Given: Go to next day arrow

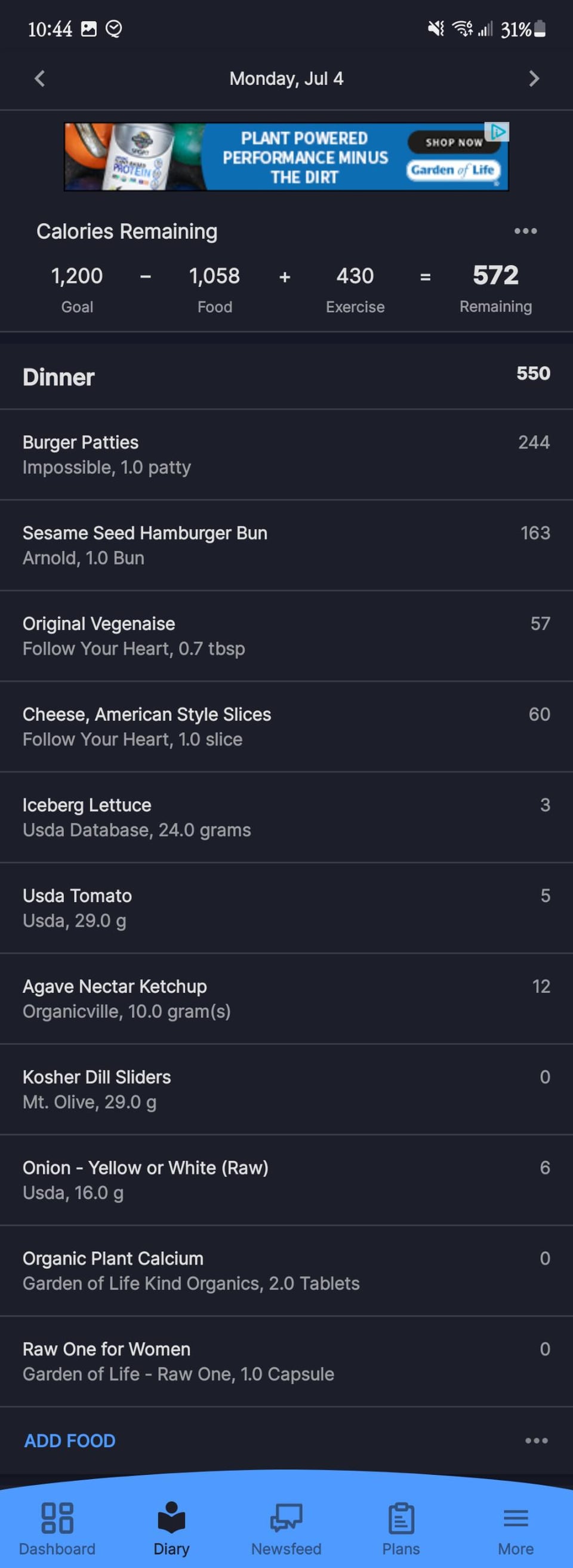Looking at the screenshot, I should pos(534,79).
